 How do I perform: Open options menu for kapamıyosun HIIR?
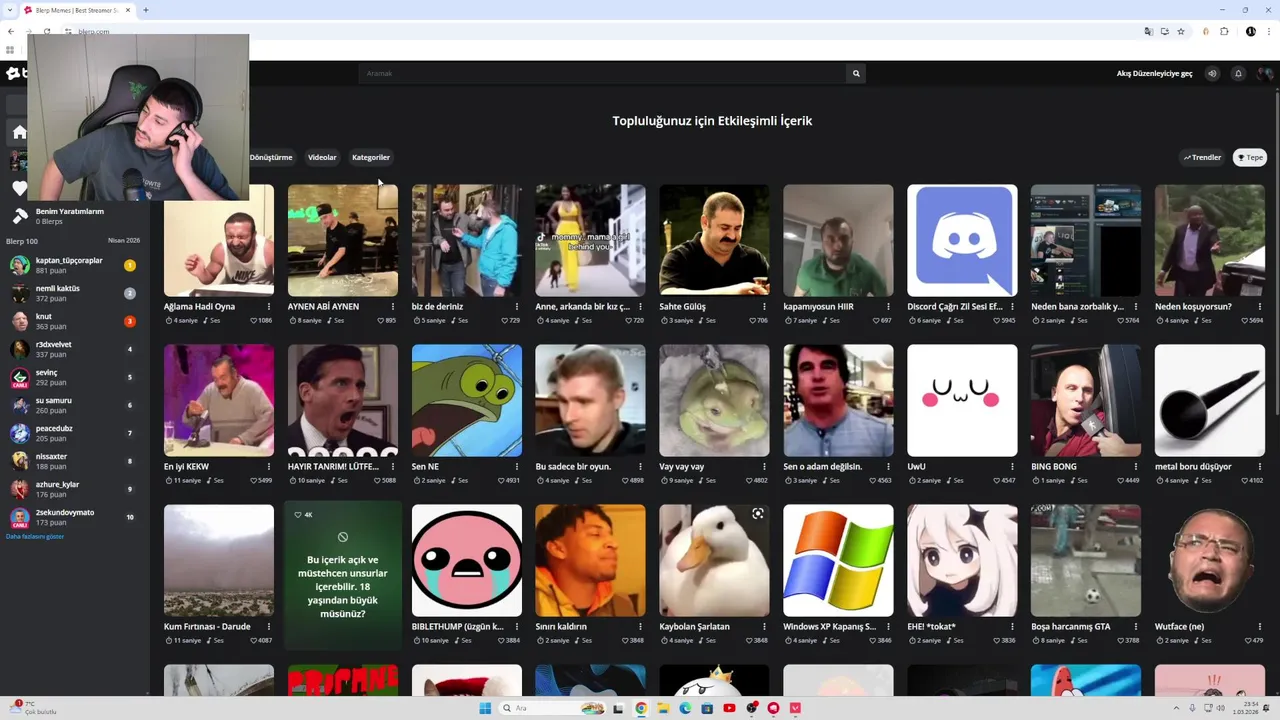point(888,306)
